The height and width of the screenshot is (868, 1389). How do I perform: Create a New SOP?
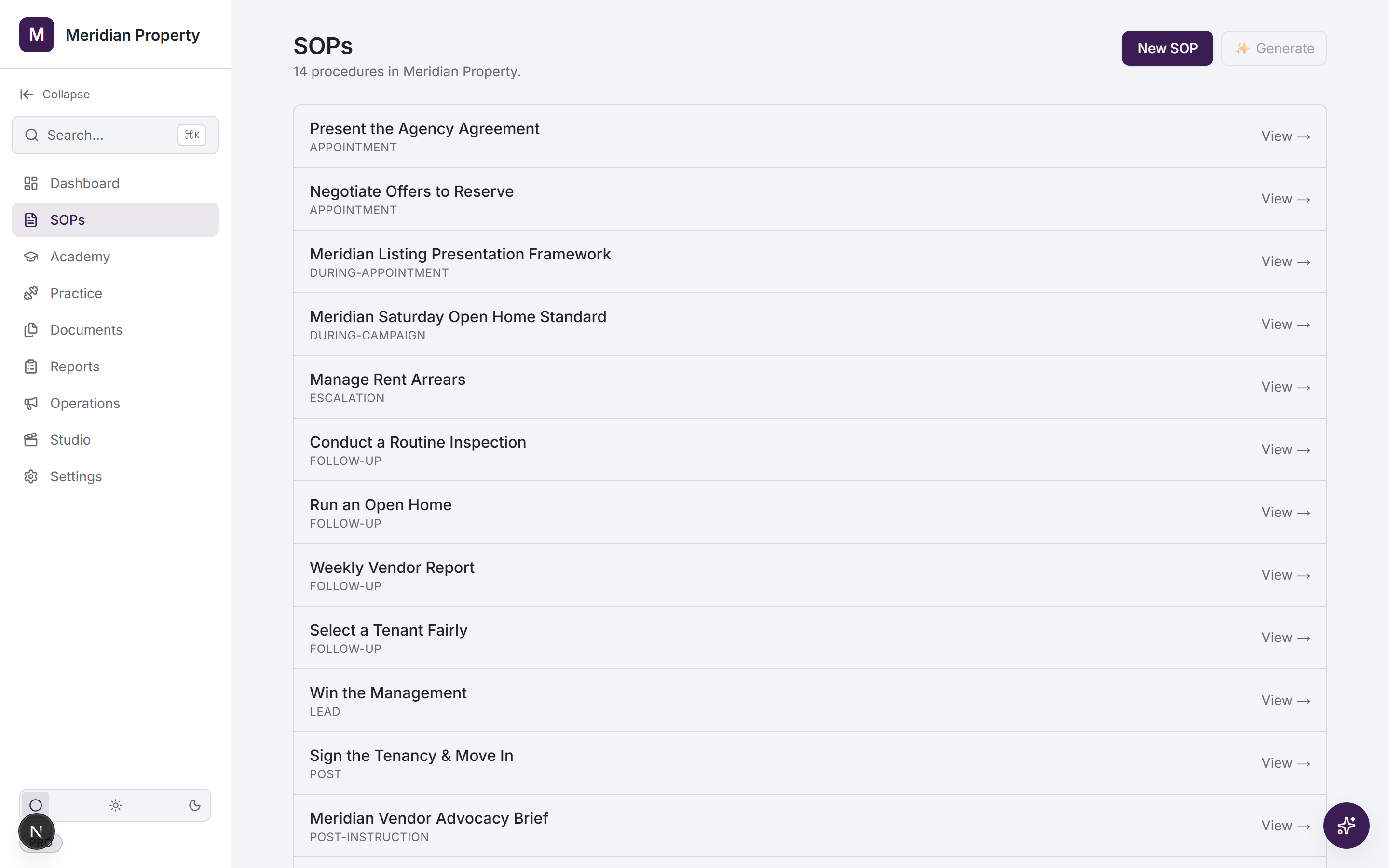(1167, 48)
